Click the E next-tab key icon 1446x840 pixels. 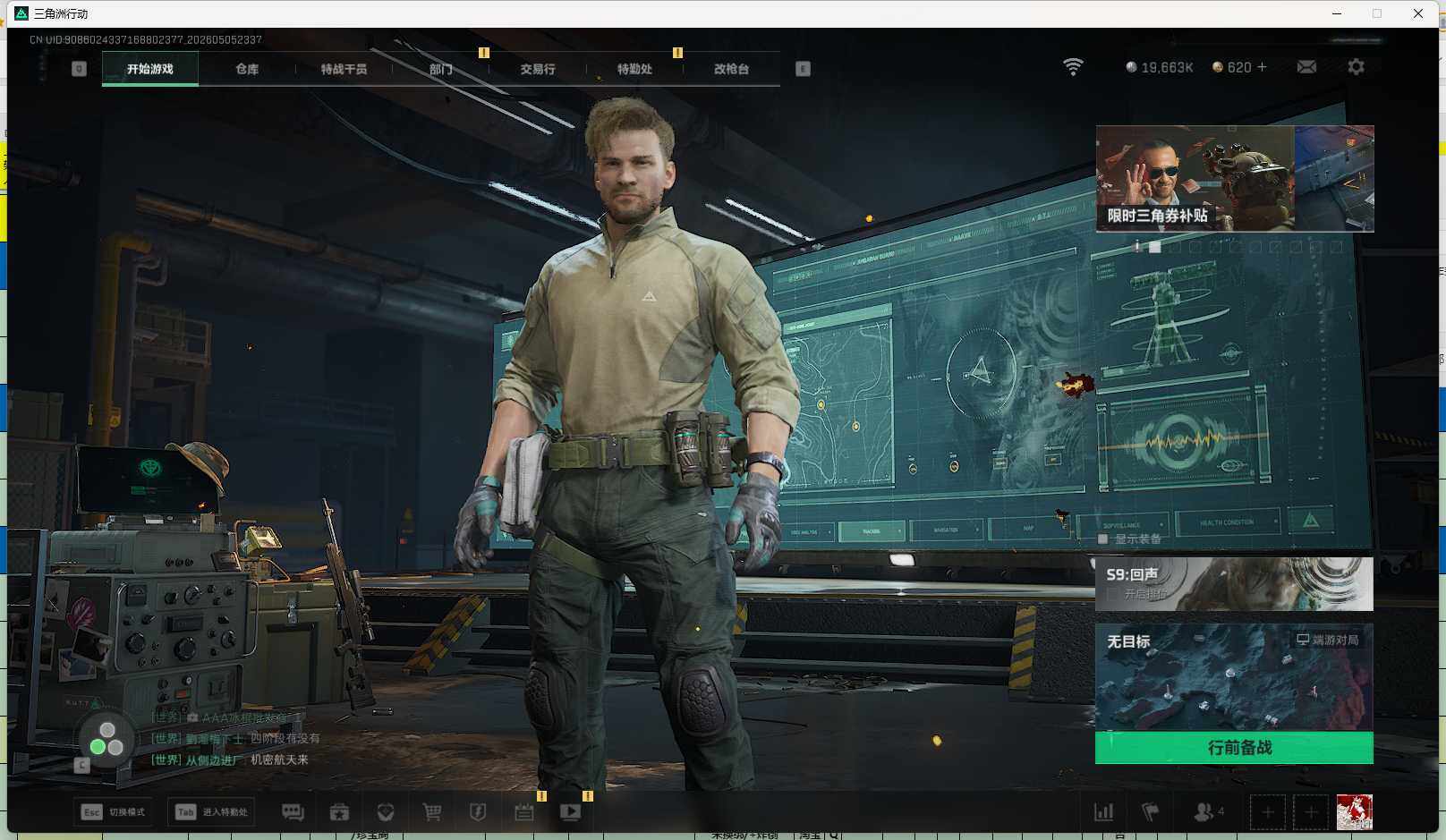click(803, 69)
